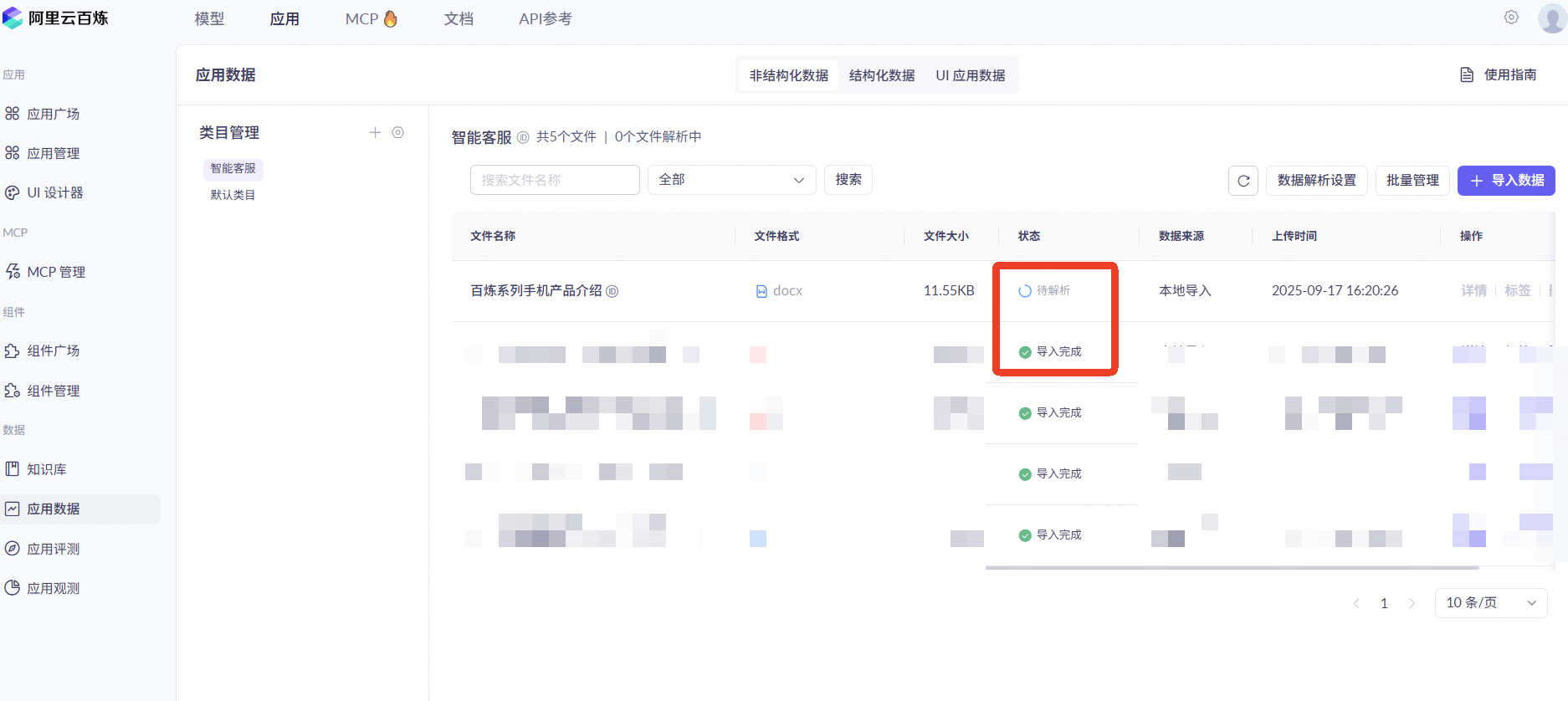This screenshot has width=1568, height=701.
Task: Open the user avatar menu
Action: (x=1552, y=18)
